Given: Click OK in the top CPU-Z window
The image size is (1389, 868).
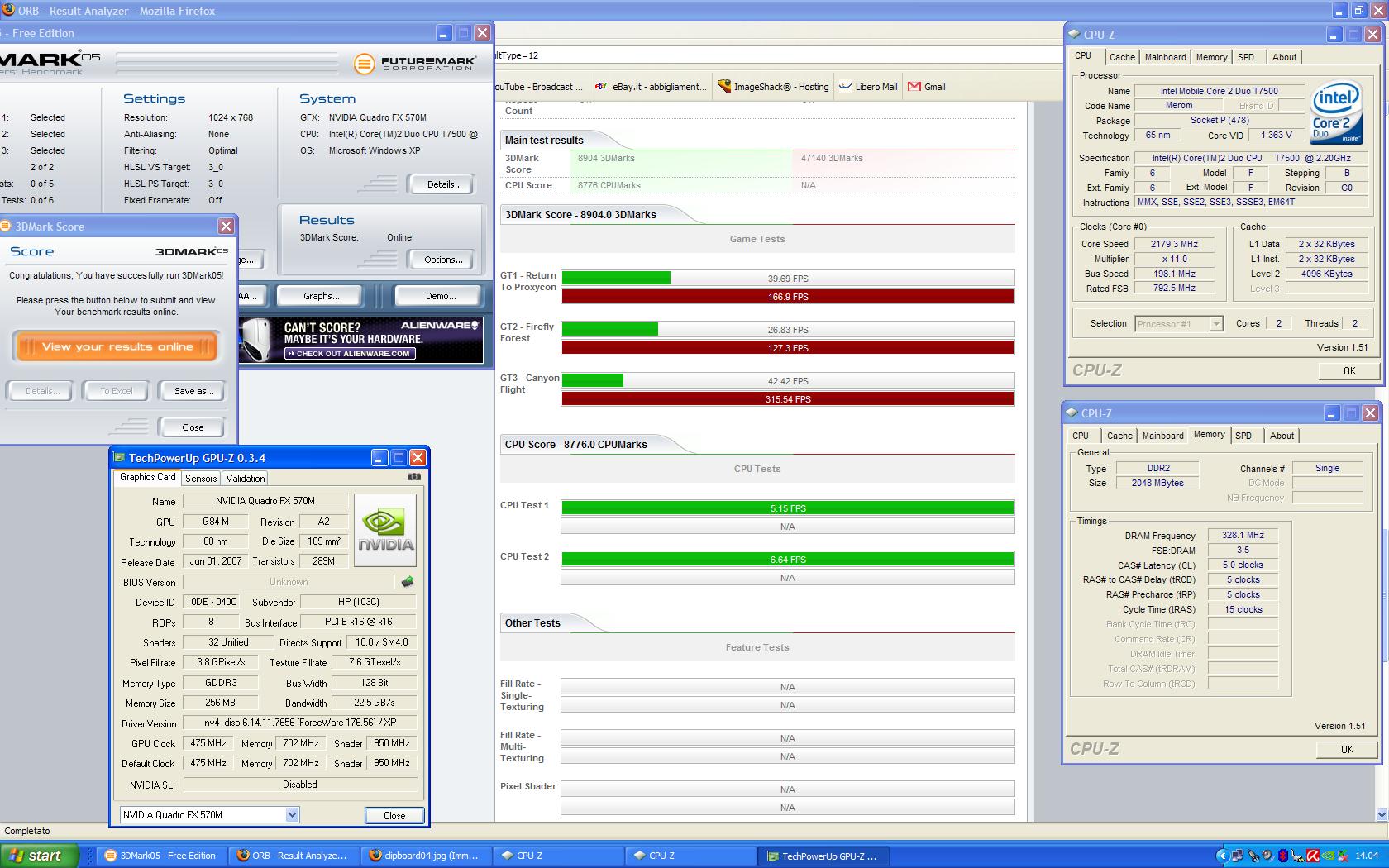Looking at the screenshot, I should click(1349, 370).
